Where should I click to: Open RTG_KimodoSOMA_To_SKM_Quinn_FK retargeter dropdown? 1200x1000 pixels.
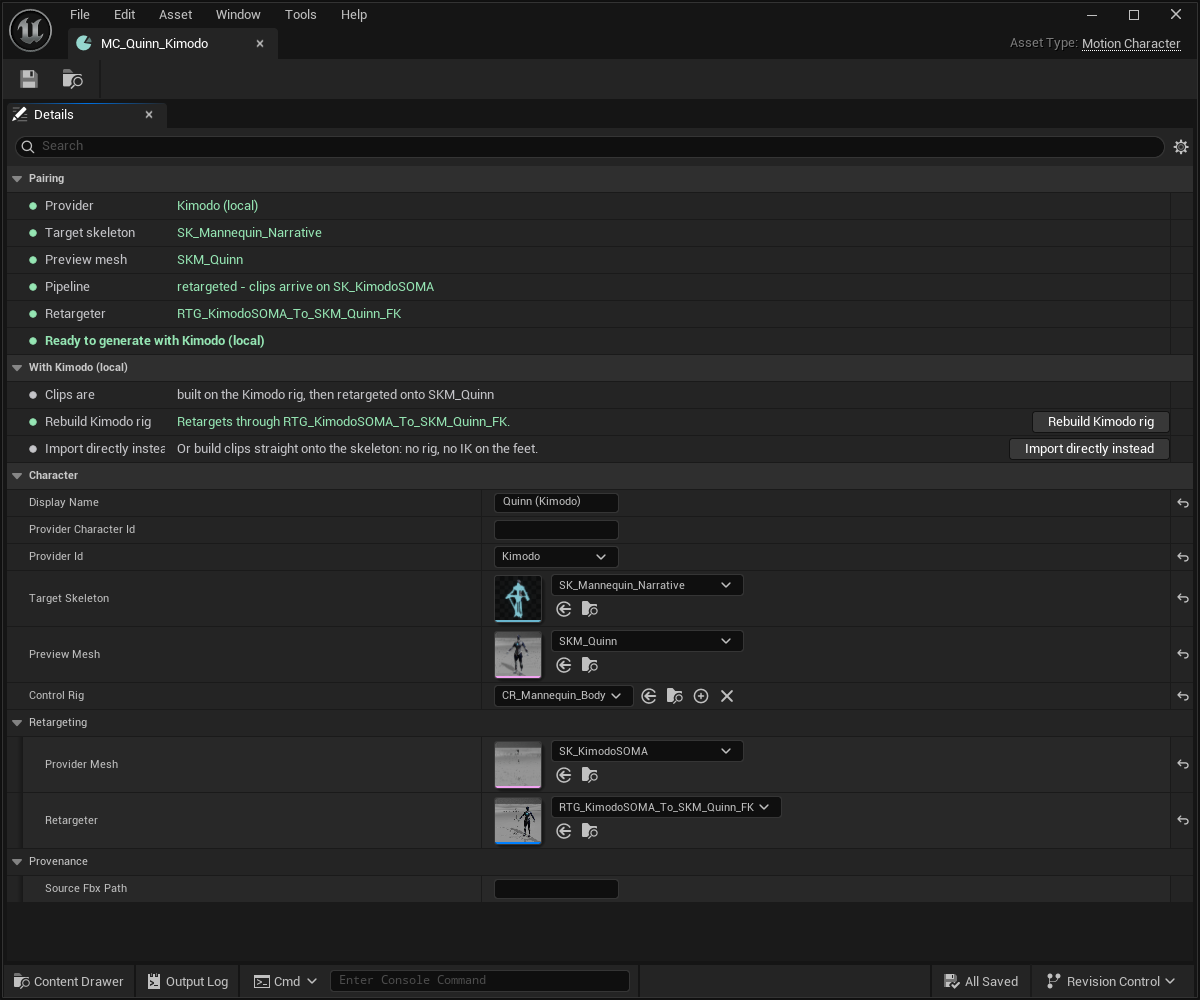666,807
